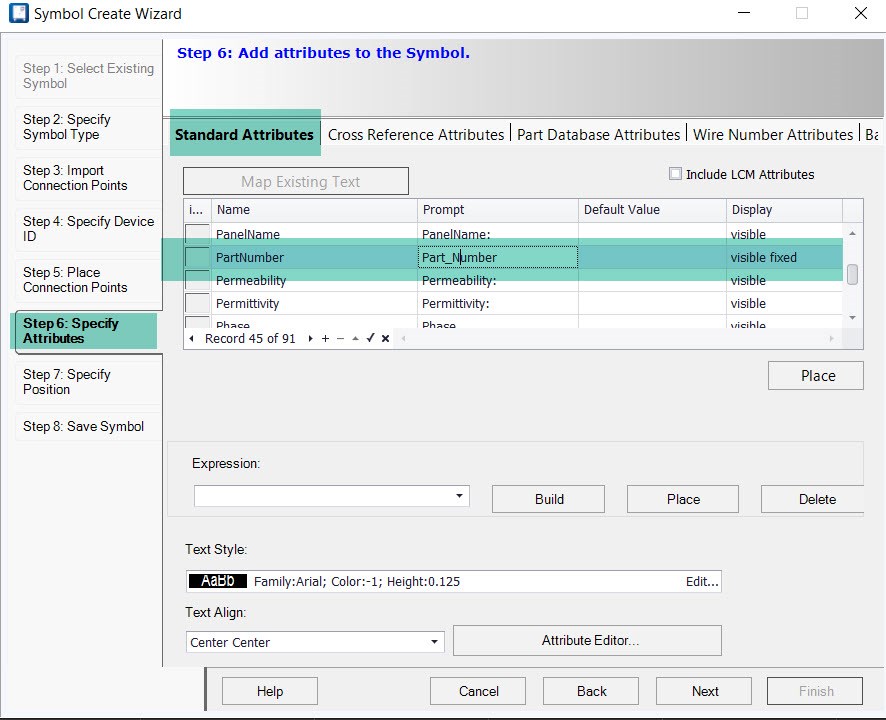This screenshot has height=720, width=886.
Task: Cancel edits with the X icon
Action: [x=384, y=338]
